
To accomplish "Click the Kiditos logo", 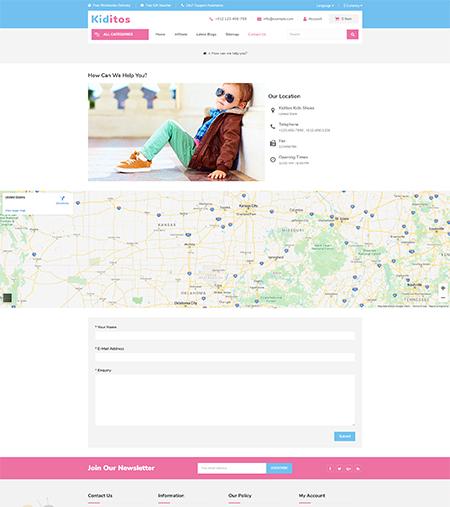I will pyautogui.click(x=111, y=19).
